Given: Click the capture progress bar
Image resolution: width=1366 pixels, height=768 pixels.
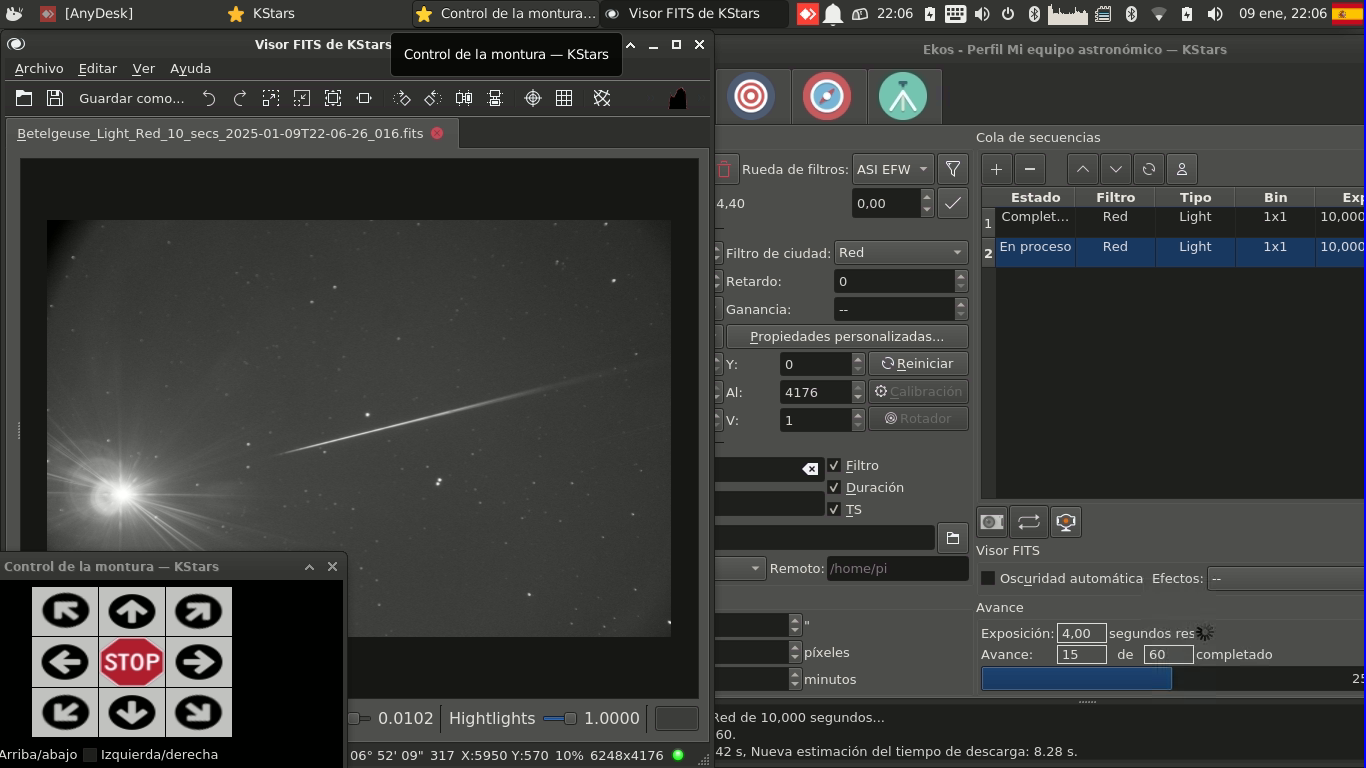Looking at the screenshot, I should (1173, 678).
